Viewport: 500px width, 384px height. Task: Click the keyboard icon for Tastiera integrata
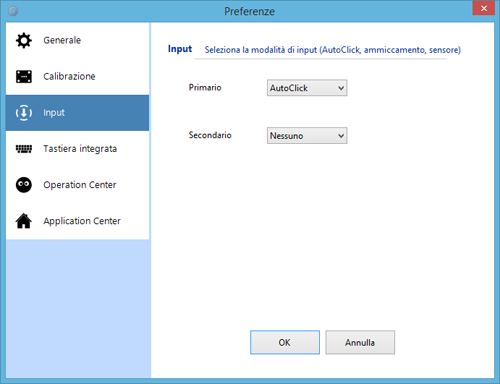point(24,149)
